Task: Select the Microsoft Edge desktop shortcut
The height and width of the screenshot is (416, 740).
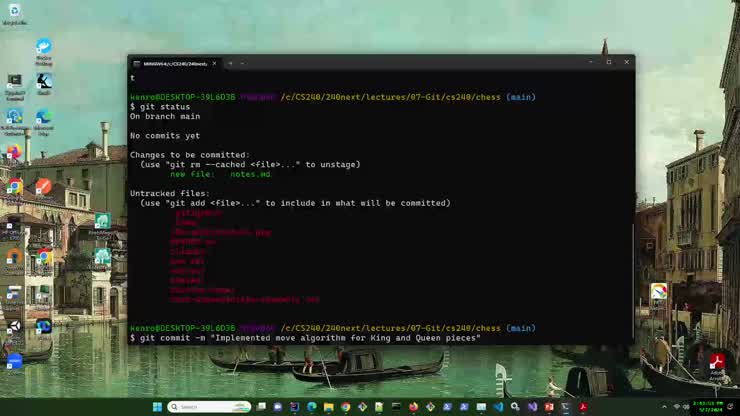Action: pyautogui.click(x=43, y=122)
